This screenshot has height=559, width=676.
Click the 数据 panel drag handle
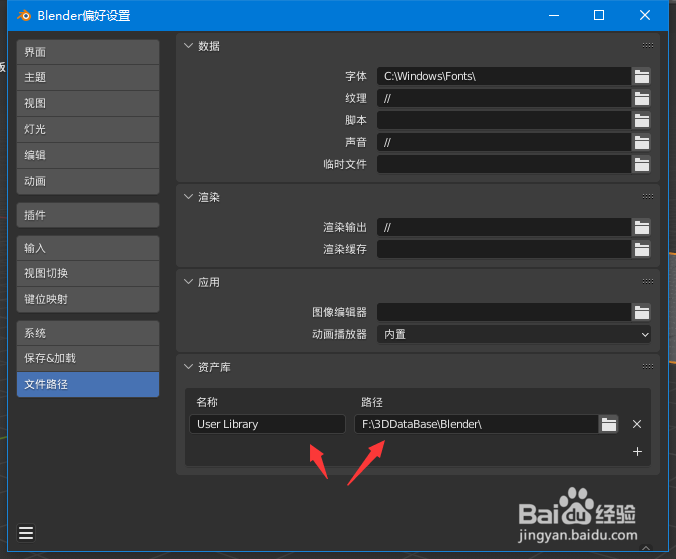click(648, 45)
